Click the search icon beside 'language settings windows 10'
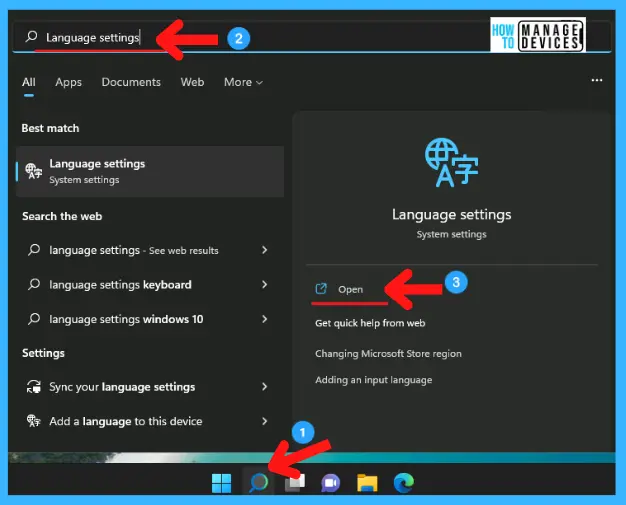 (34, 319)
